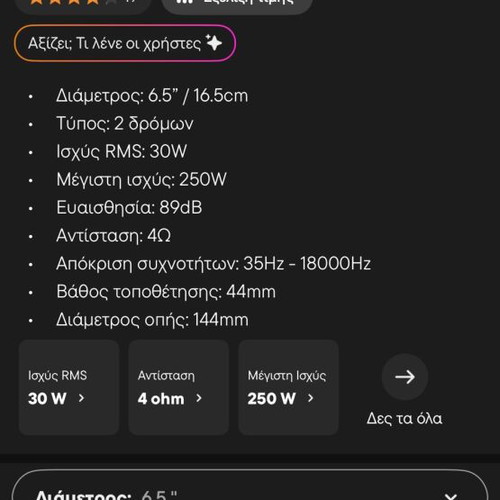Tap the 'Βάθος τοποθέτησης: 44mm' spec line

pyautogui.click(x=166, y=292)
